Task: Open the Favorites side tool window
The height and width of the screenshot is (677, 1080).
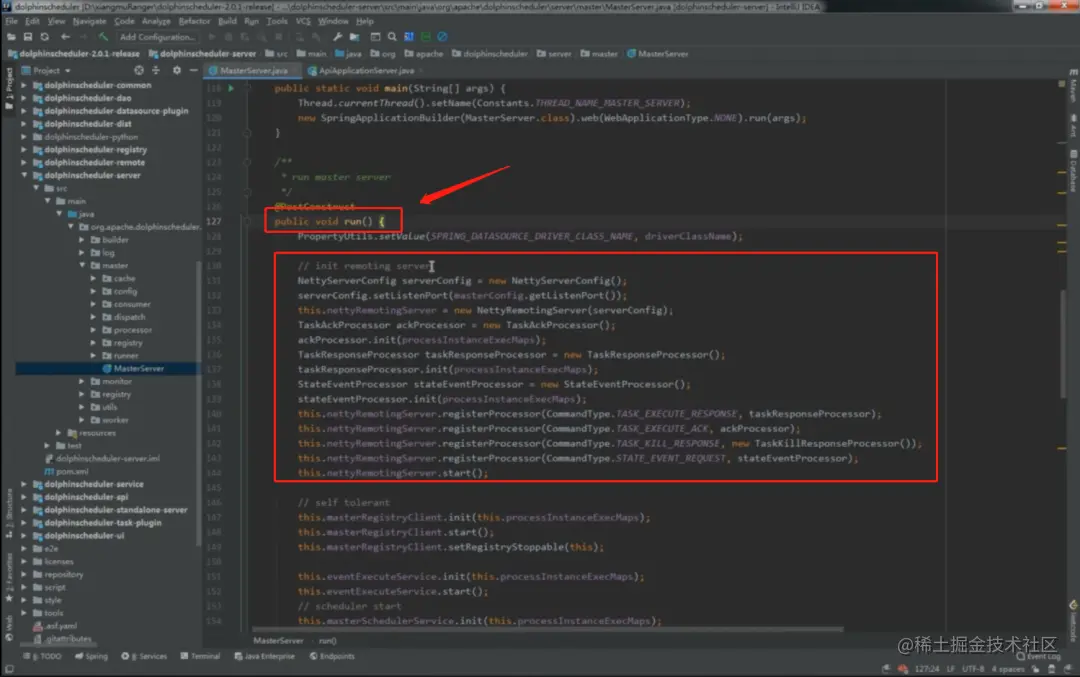Action: [x=9, y=577]
